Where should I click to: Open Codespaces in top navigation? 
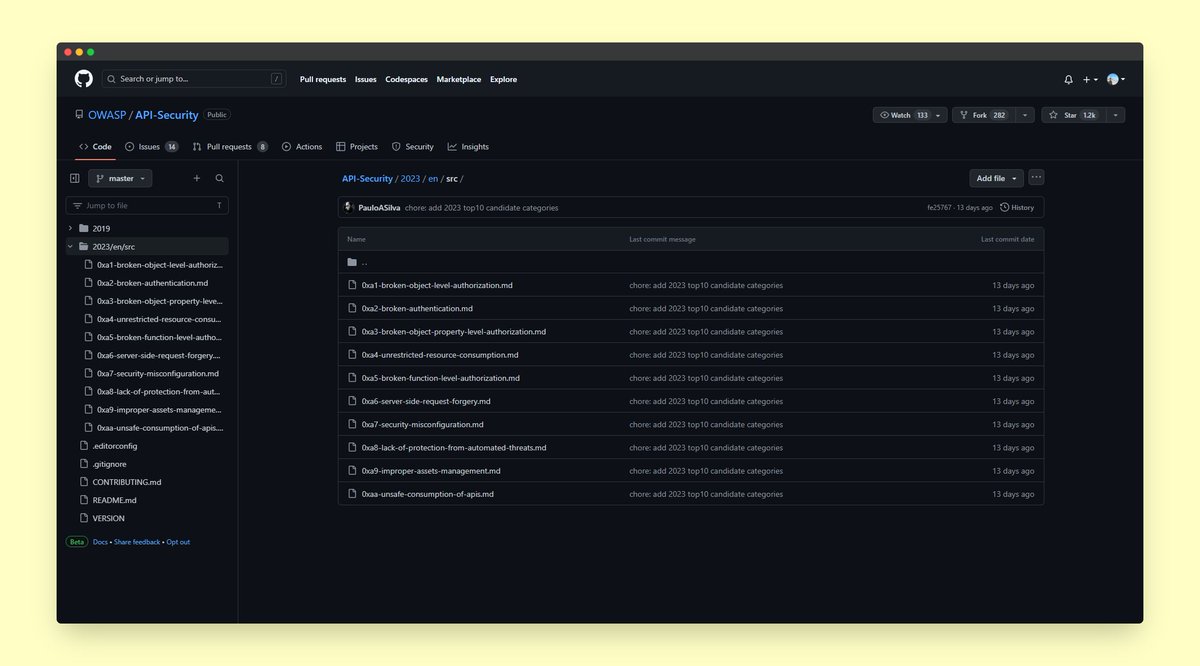407,79
